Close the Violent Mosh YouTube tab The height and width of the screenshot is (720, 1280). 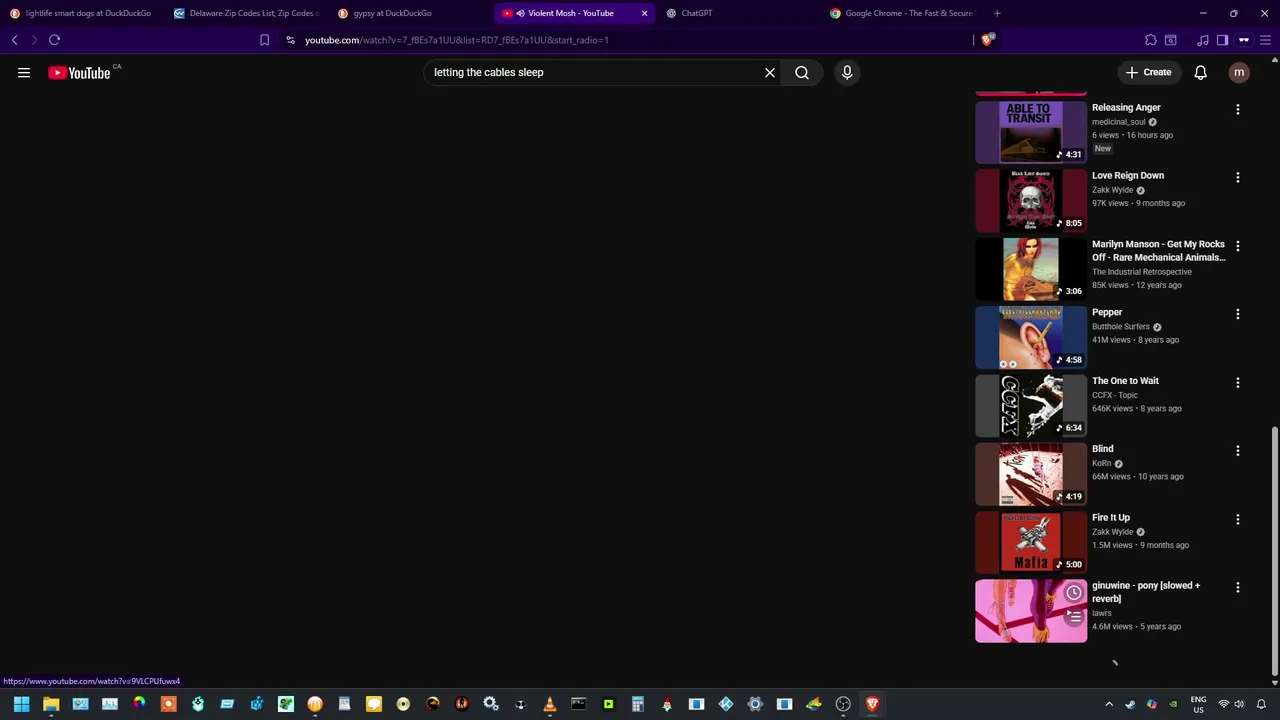point(644,13)
